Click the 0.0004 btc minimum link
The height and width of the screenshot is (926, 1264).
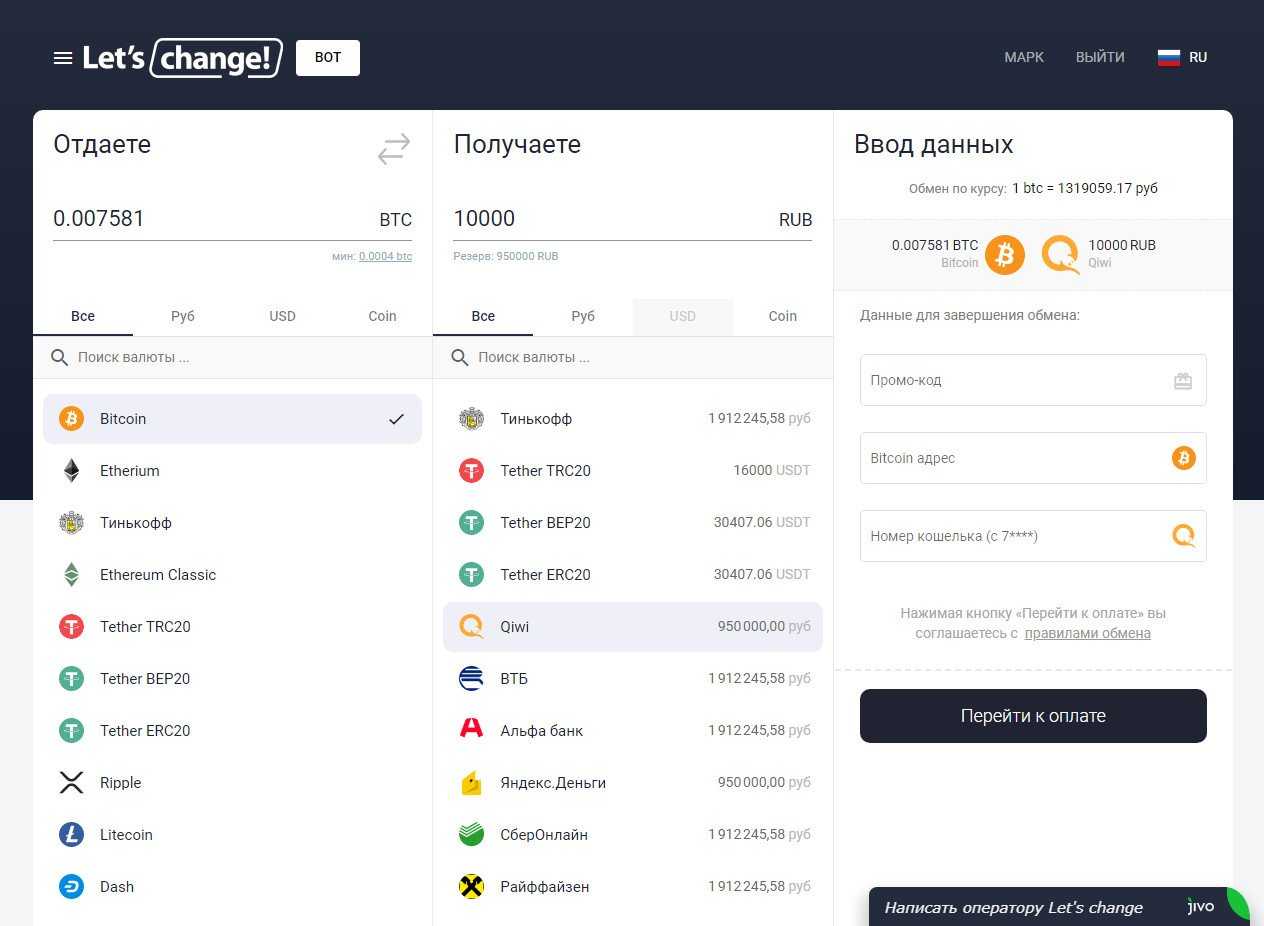(385, 257)
